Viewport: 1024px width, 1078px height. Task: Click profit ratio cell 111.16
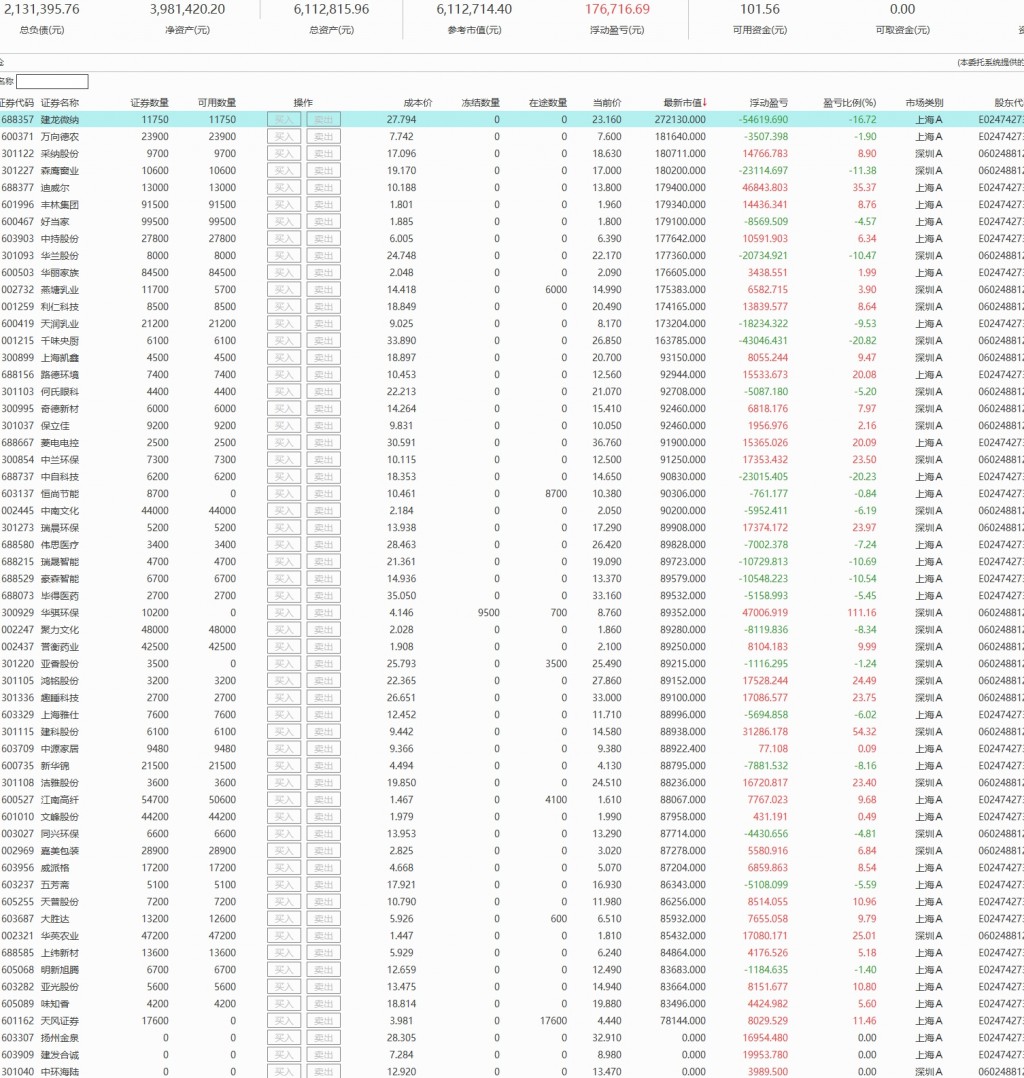(x=862, y=613)
